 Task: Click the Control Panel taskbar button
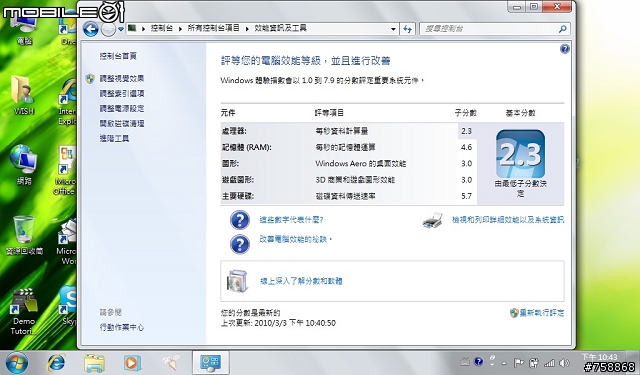pos(211,362)
